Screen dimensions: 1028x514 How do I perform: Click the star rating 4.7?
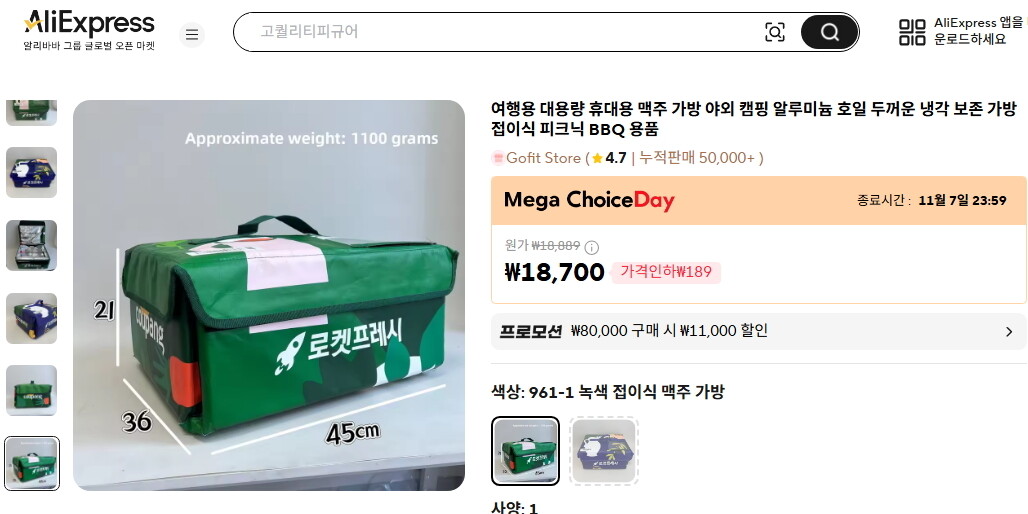(x=609, y=158)
